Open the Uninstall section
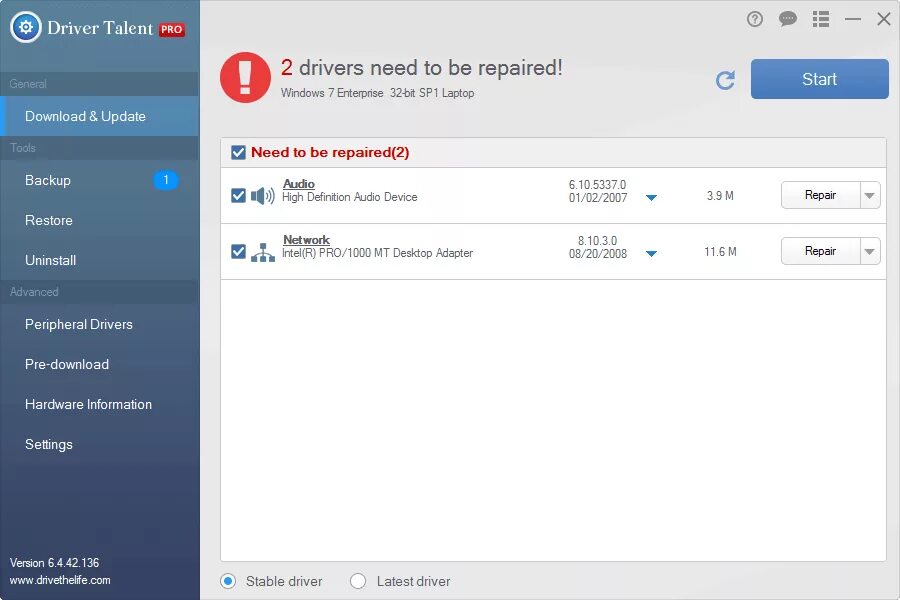Viewport: 900px width, 600px height. tap(99, 260)
